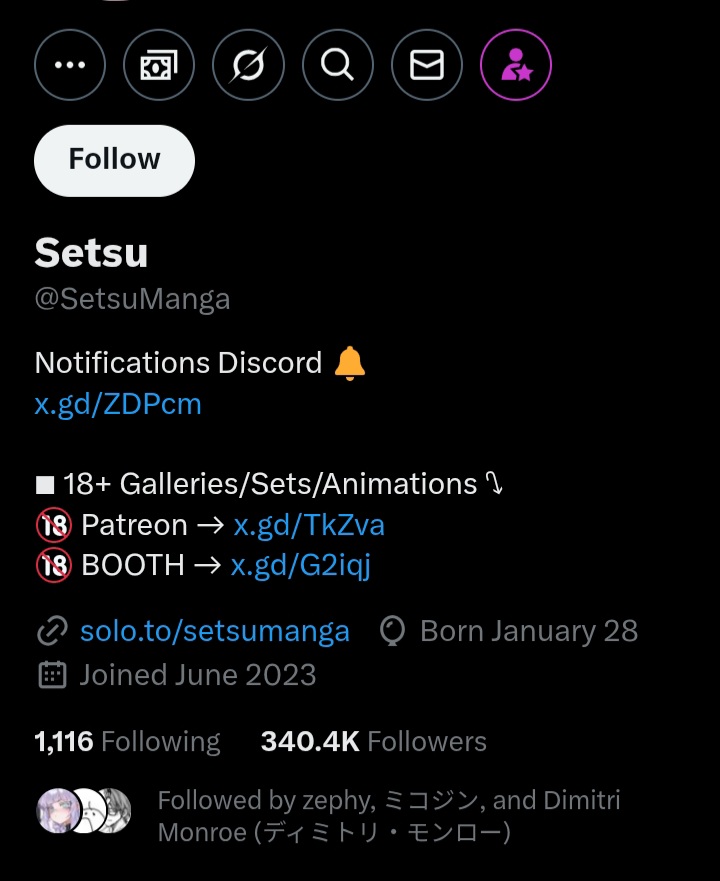Visit the solo.to/setsumanga website link
This screenshot has width=720, height=881.
[215, 631]
